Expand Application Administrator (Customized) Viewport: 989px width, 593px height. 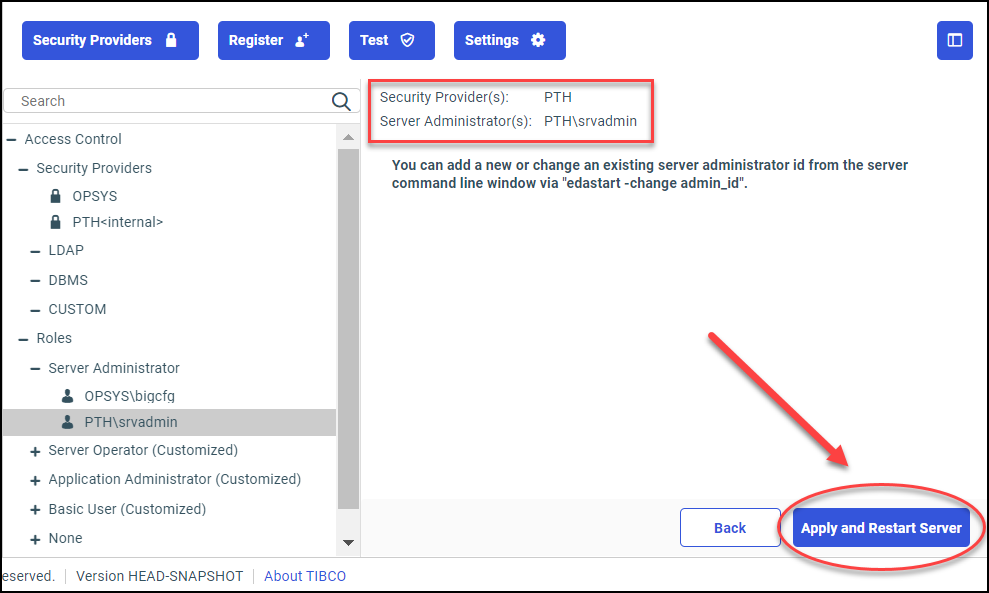tap(34, 479)
